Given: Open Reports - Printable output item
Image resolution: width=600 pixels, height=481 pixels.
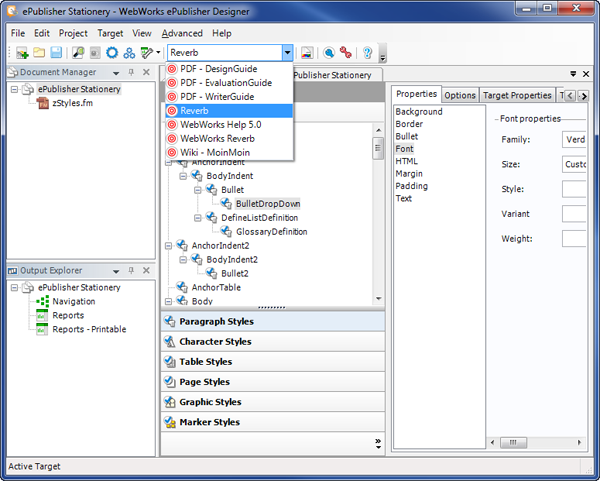Looking at the screenshot, I should click(89, 329).
